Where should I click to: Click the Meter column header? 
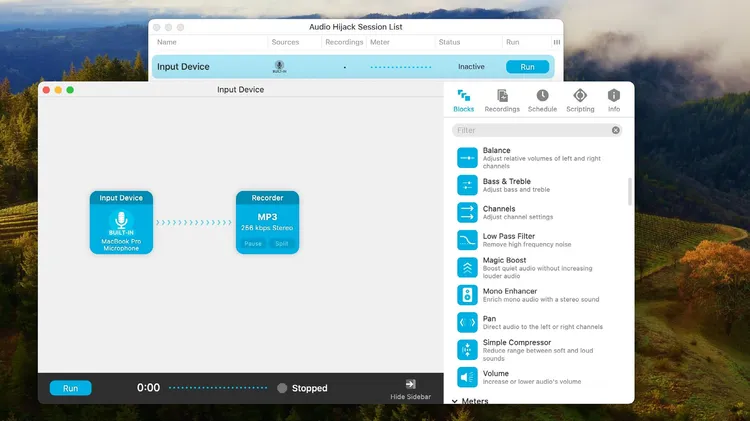click(380, 42)
